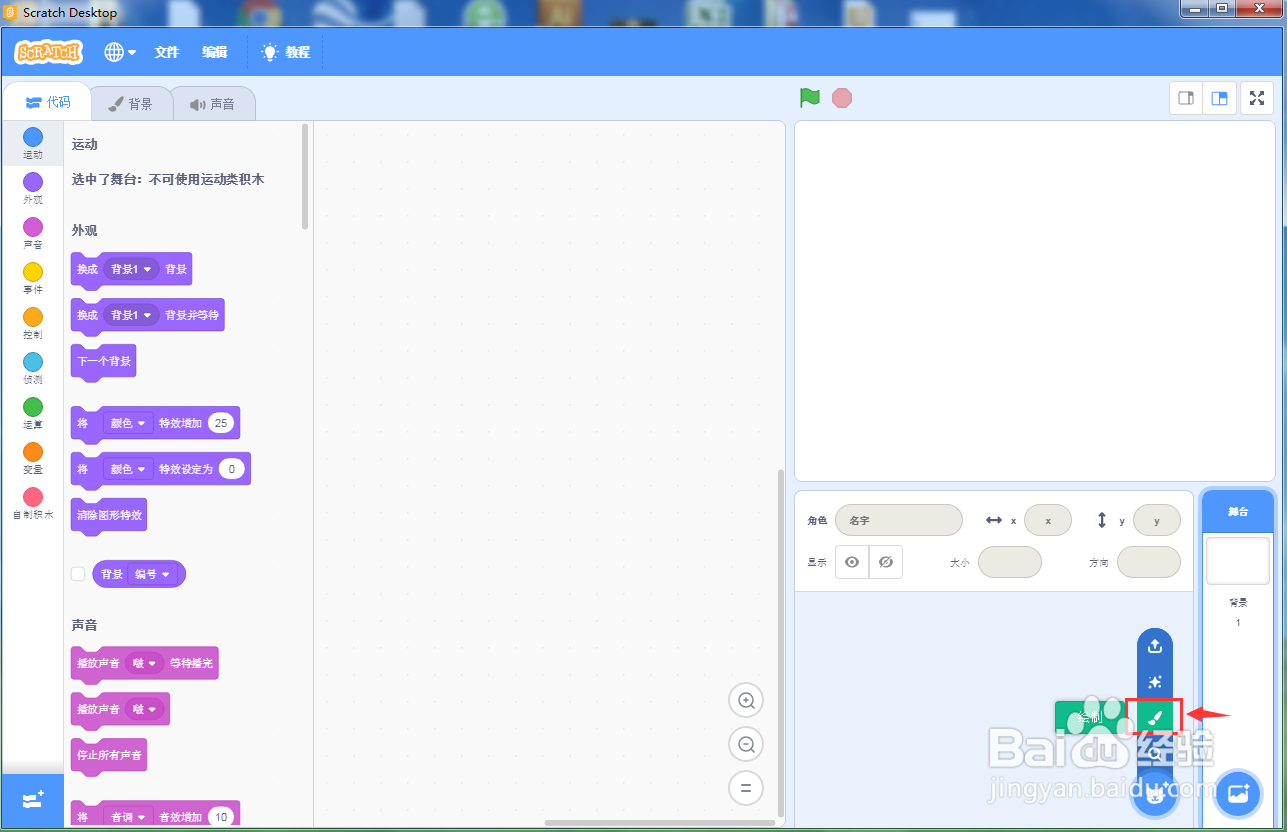Screen dimensions: 1287x832
Task: Click the 选中了舞台 notice text
Action: [168, 180]
